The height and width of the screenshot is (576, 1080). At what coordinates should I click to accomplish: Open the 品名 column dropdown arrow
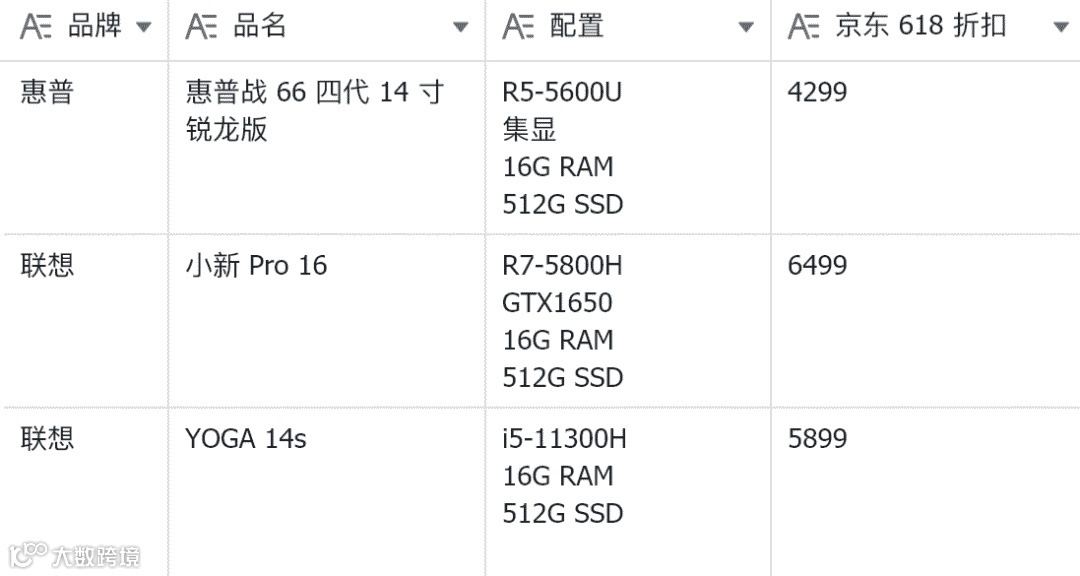click(460, 27)
